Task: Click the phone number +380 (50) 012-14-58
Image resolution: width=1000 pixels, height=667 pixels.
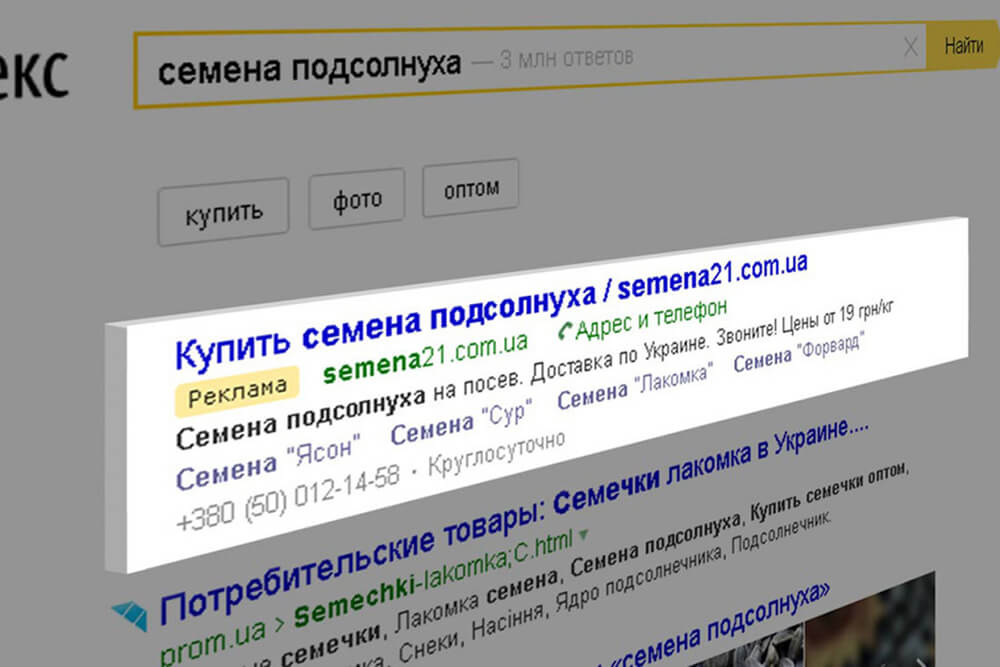Action: [288, 501]
